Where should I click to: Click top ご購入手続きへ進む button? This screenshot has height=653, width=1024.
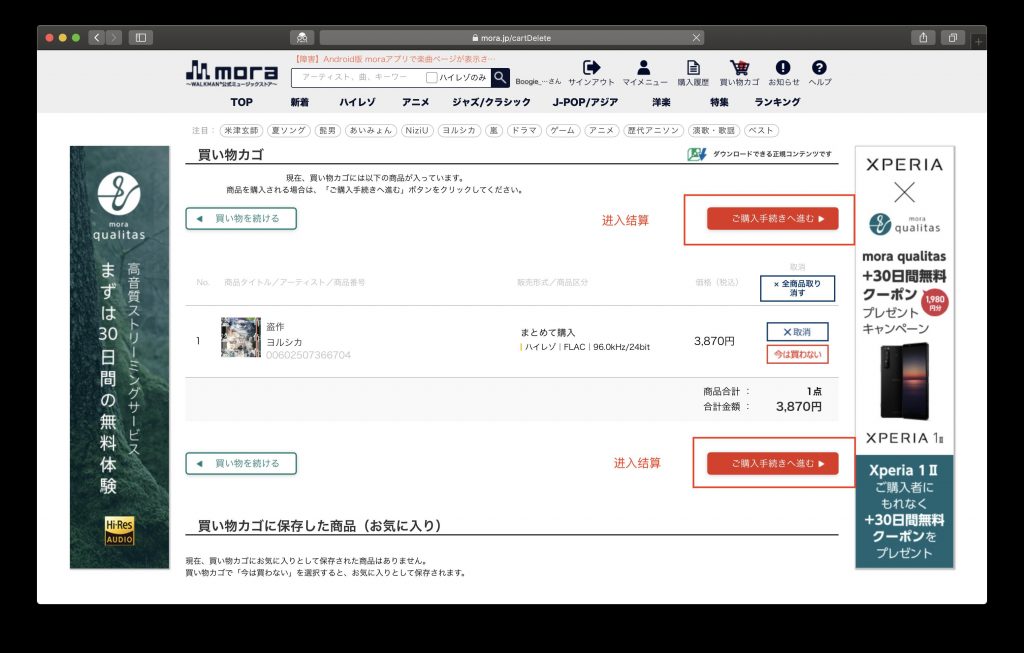[773, 219]
